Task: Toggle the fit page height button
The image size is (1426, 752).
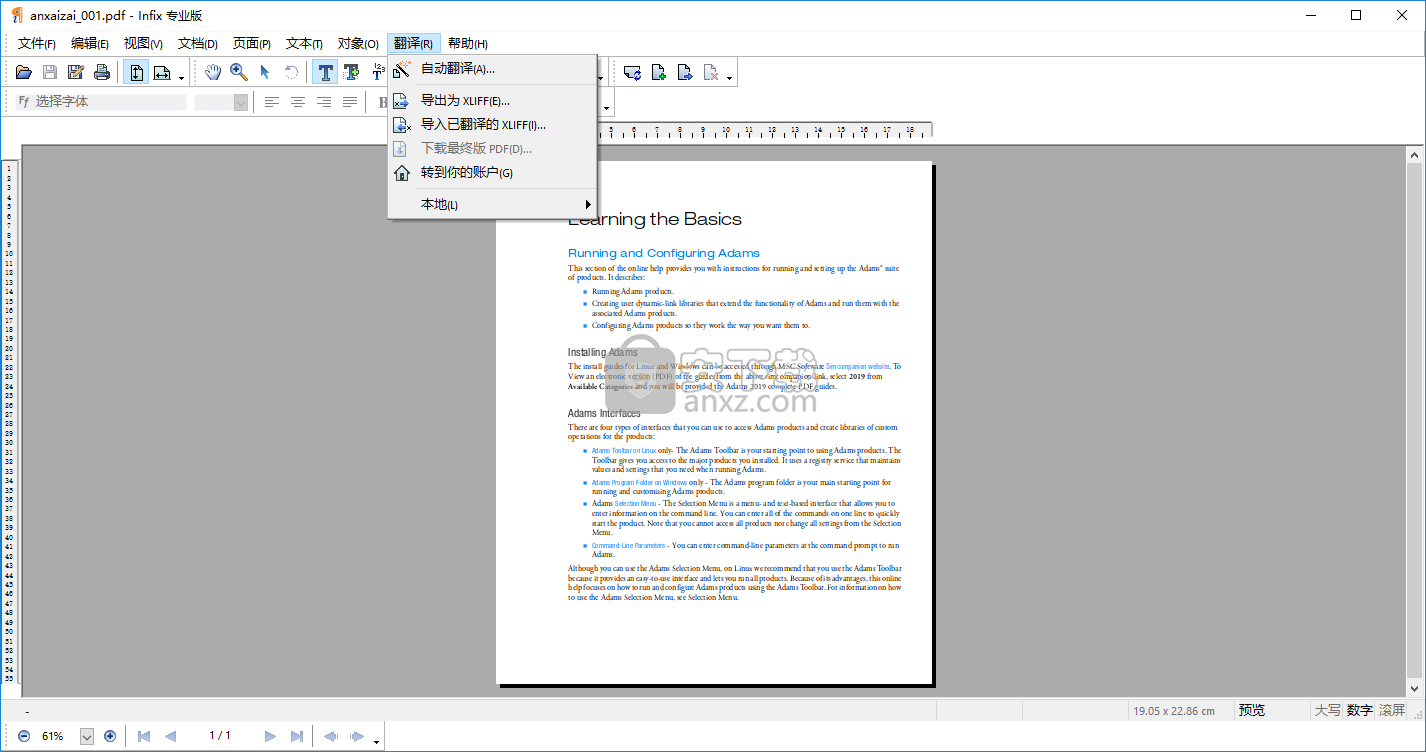Action: point(136,72)
